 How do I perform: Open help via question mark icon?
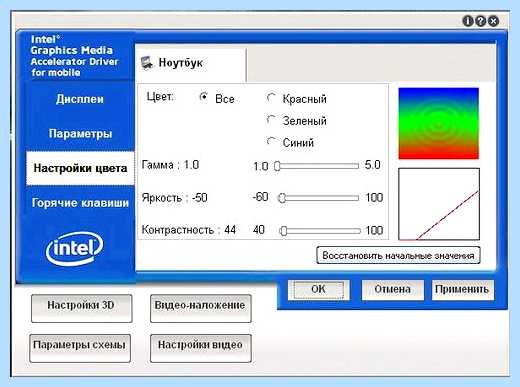point(480,21)
